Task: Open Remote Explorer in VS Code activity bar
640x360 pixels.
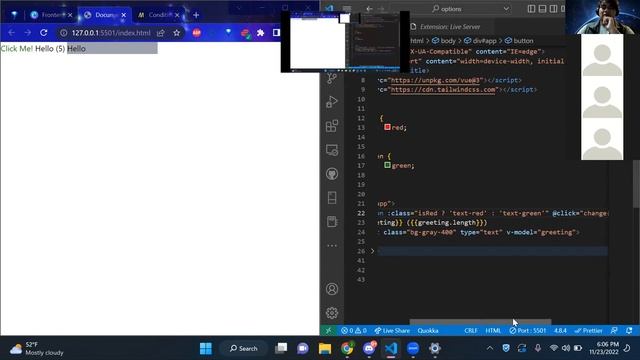Action: [332, 150]
